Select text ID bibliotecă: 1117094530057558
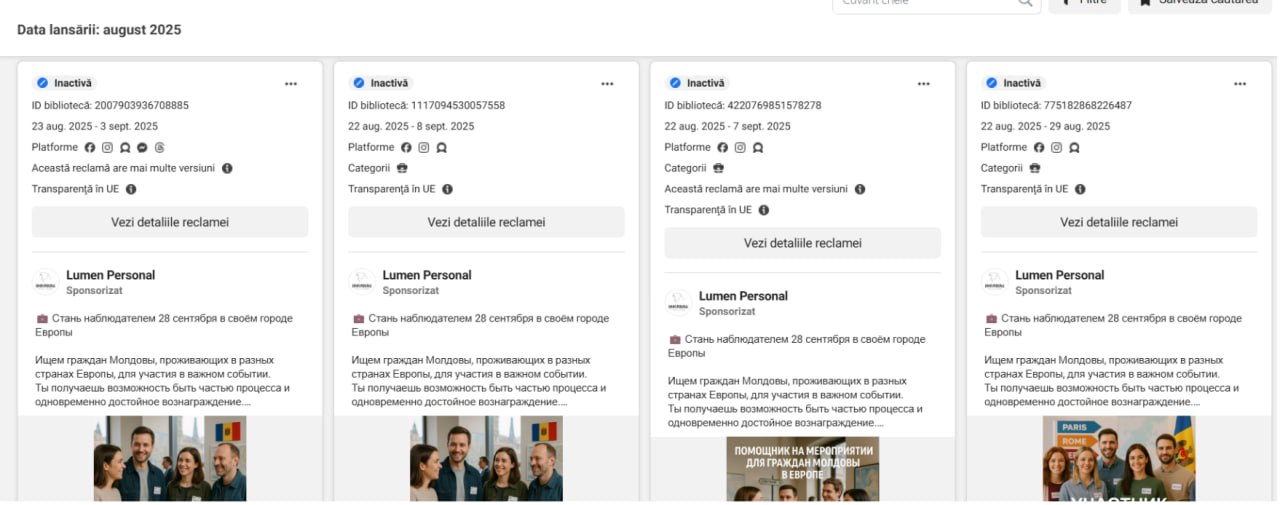1280x505 pixels. click(x=427, y=105)
